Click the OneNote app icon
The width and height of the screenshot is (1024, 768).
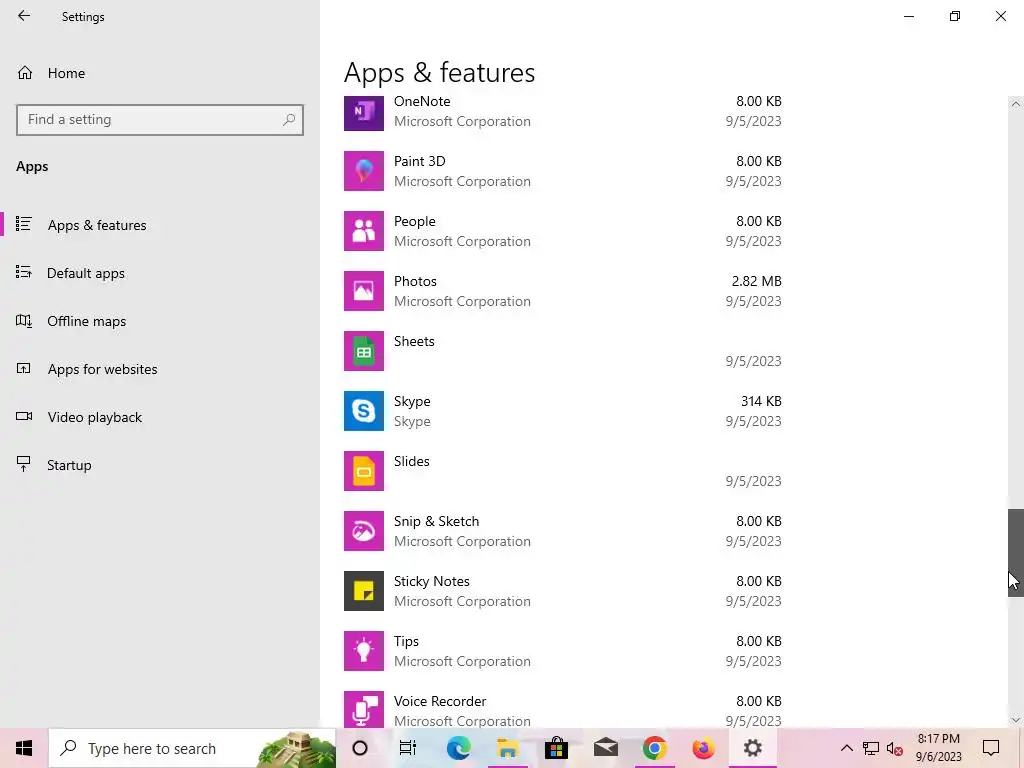pyautogui.click(x=364, y=113)
